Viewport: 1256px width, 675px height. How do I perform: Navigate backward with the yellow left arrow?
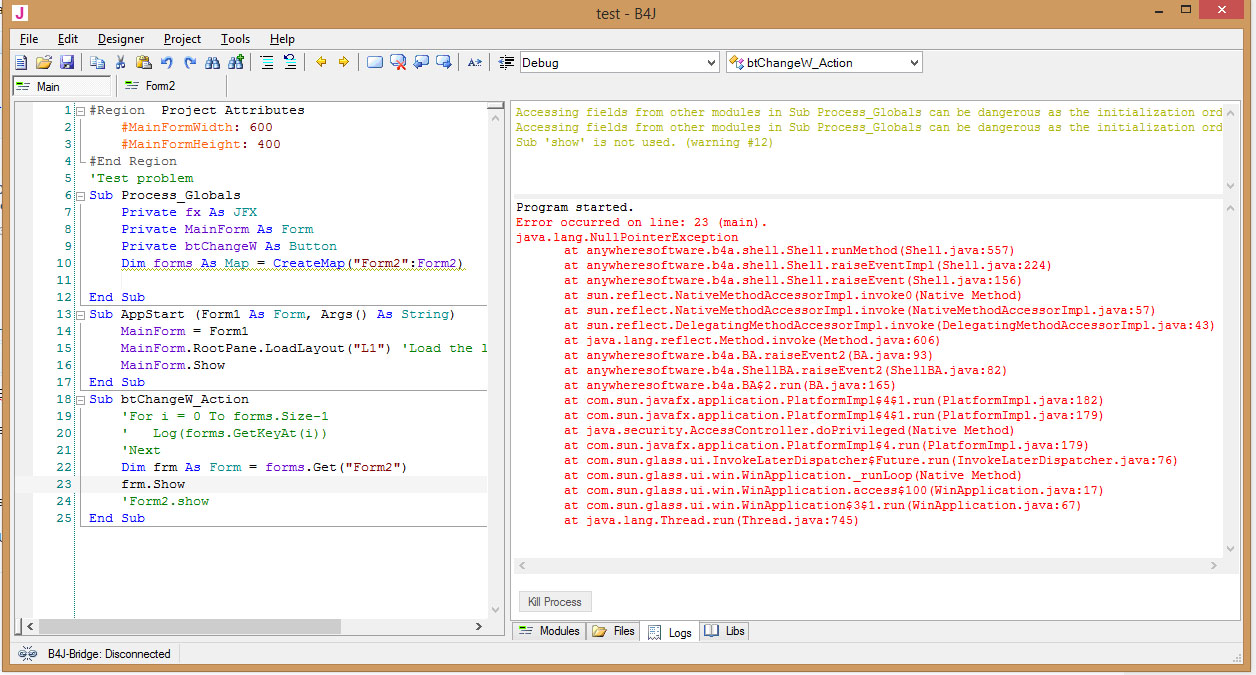coord(321,62)
